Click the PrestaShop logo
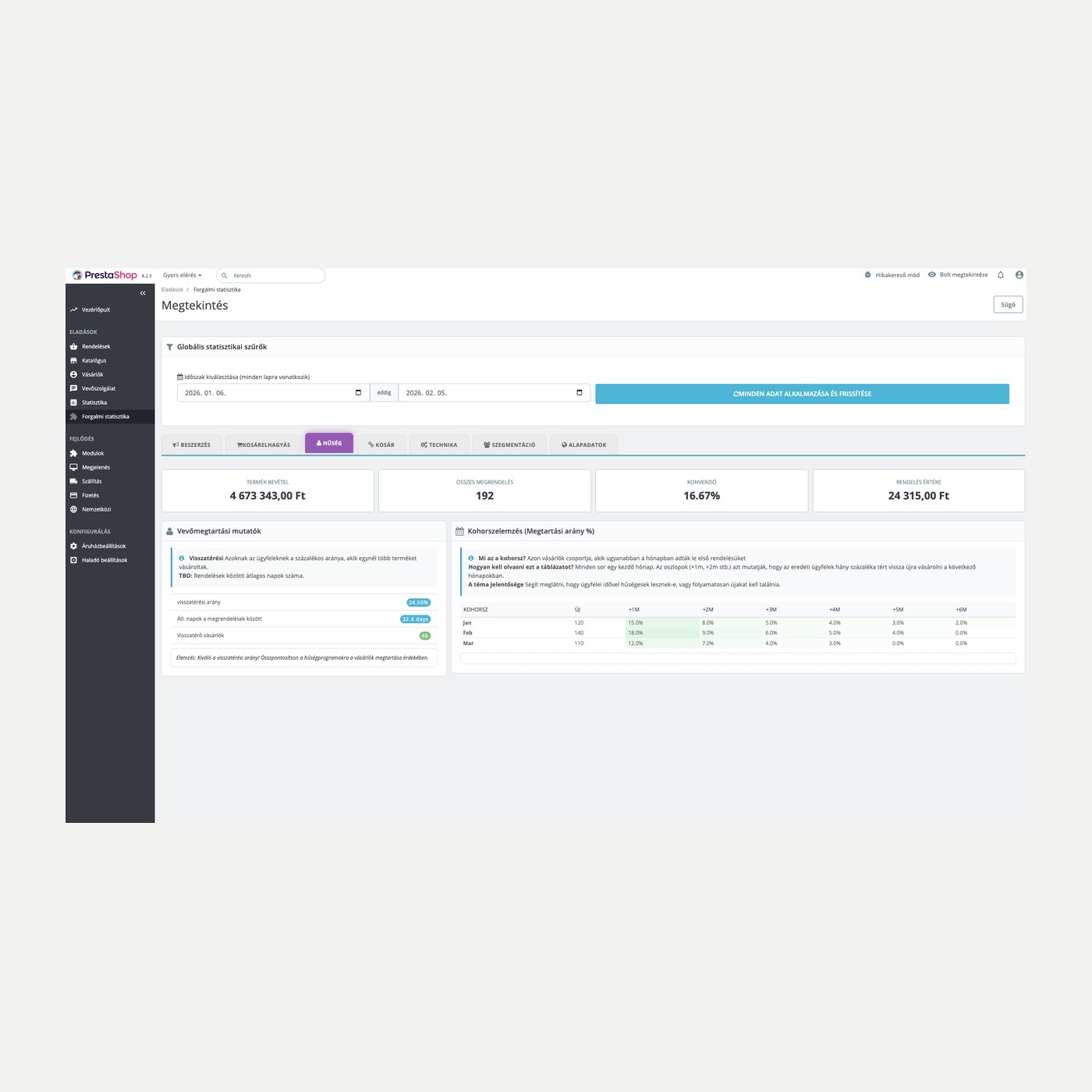This screenshot has width=1092, height=1092. tap(105, 275)
